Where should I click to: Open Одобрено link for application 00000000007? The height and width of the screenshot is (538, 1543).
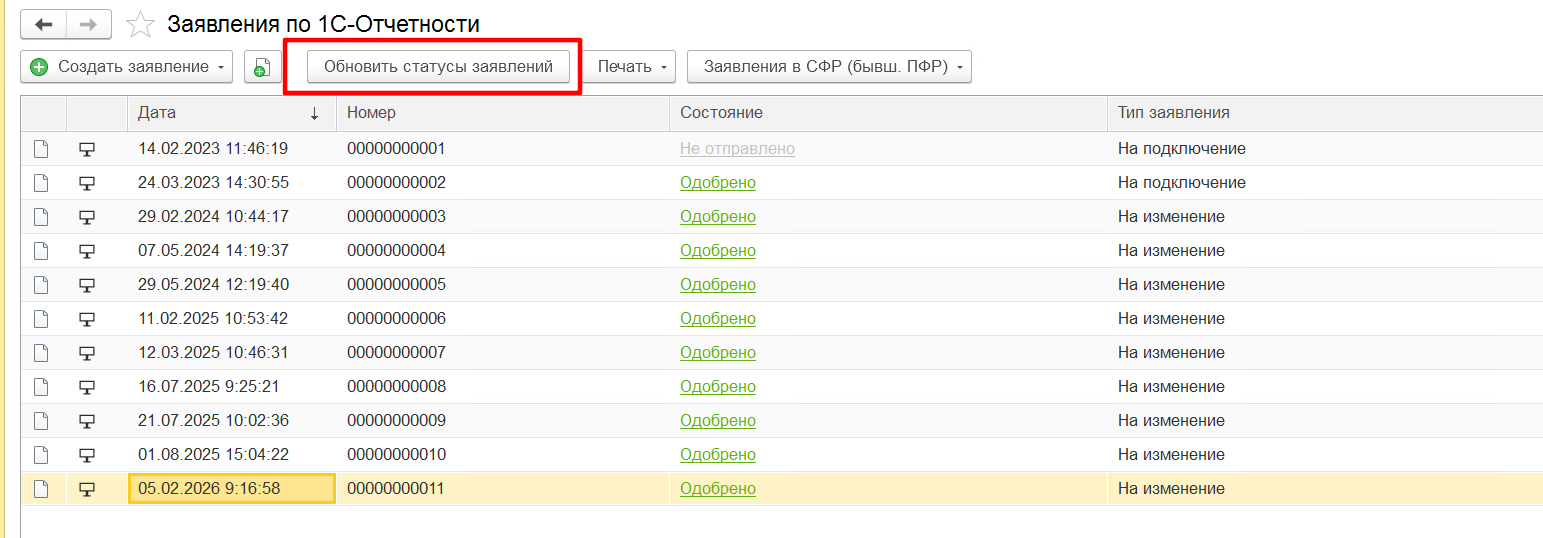coord(718,353)
